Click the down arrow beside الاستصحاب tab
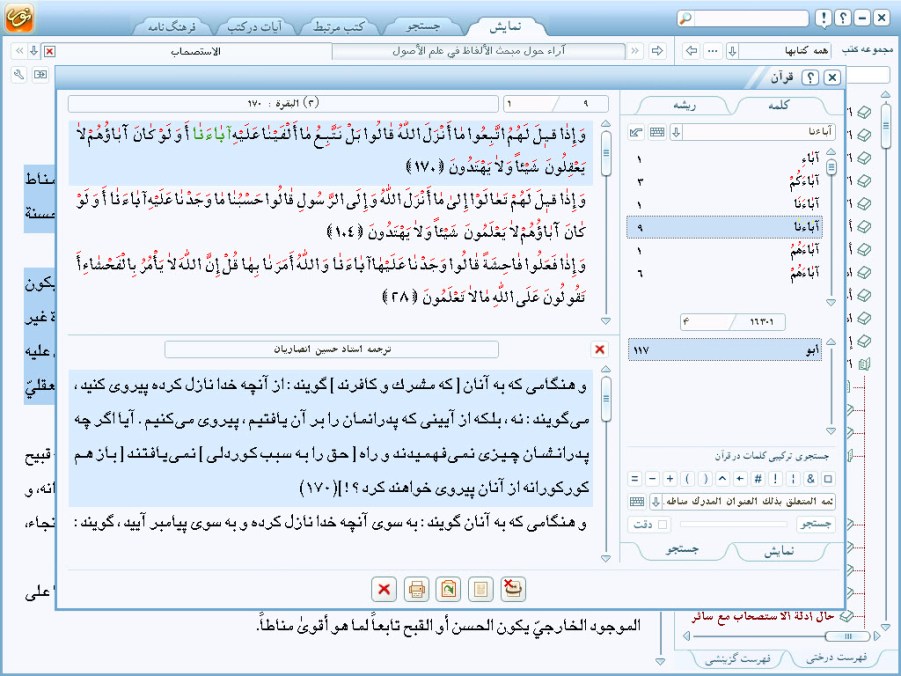Image resolution: width=901 pixels, height=676 pixels. (x=34, y=51)
